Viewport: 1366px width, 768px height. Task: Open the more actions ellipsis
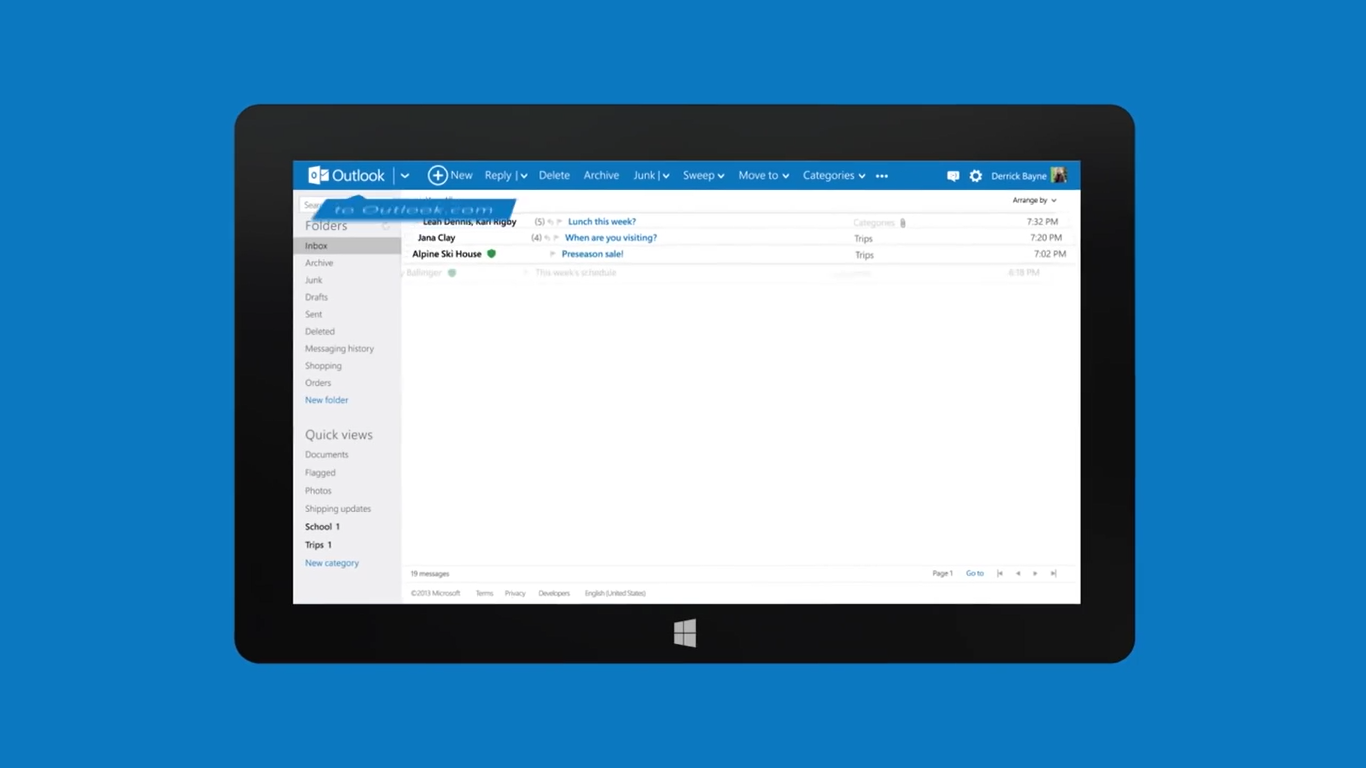coord(882,176)
